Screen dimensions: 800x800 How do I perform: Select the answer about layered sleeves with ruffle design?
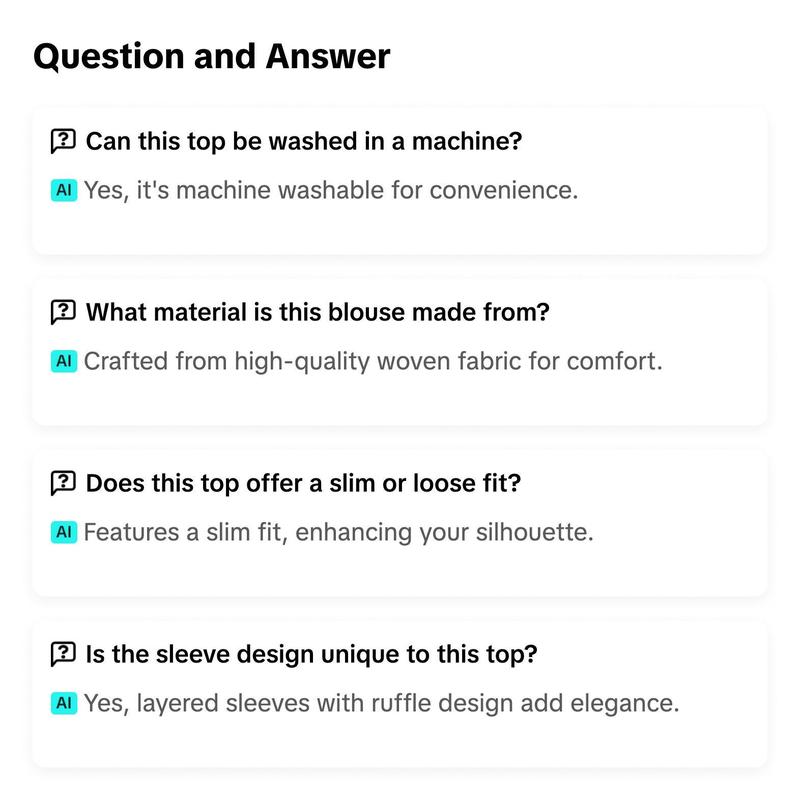point(381,703)
